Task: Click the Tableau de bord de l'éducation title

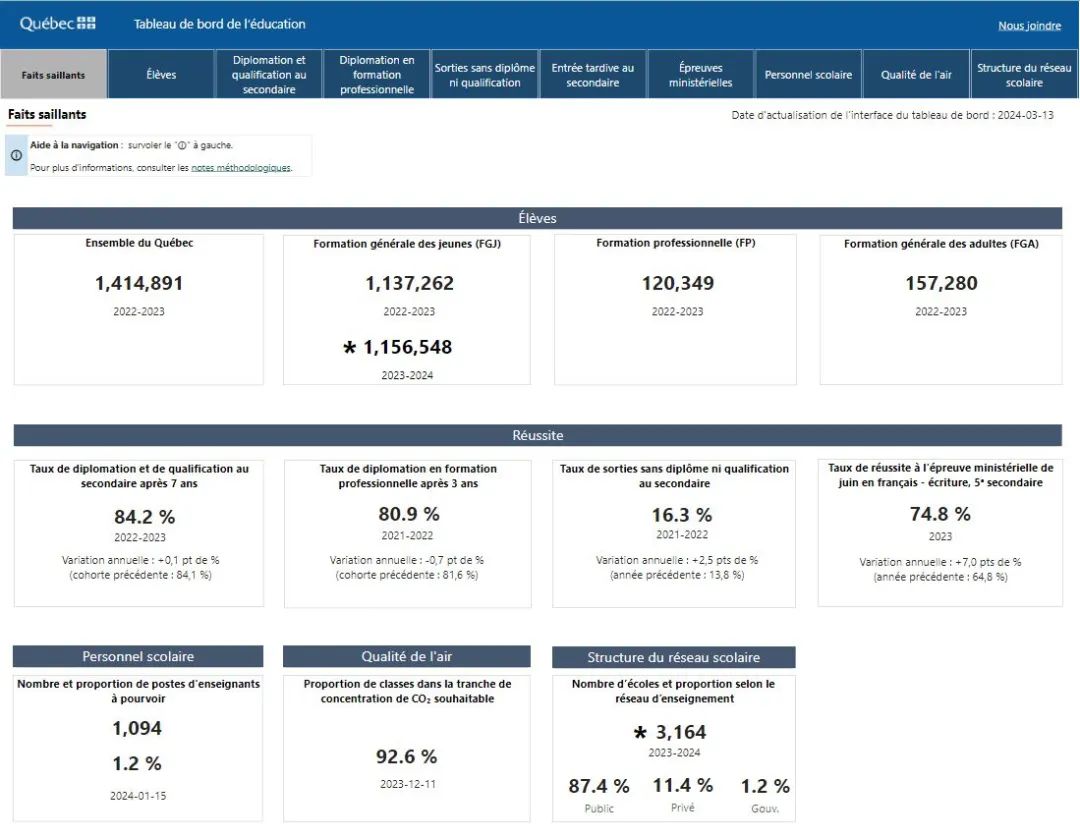Action: click(220, 24)
